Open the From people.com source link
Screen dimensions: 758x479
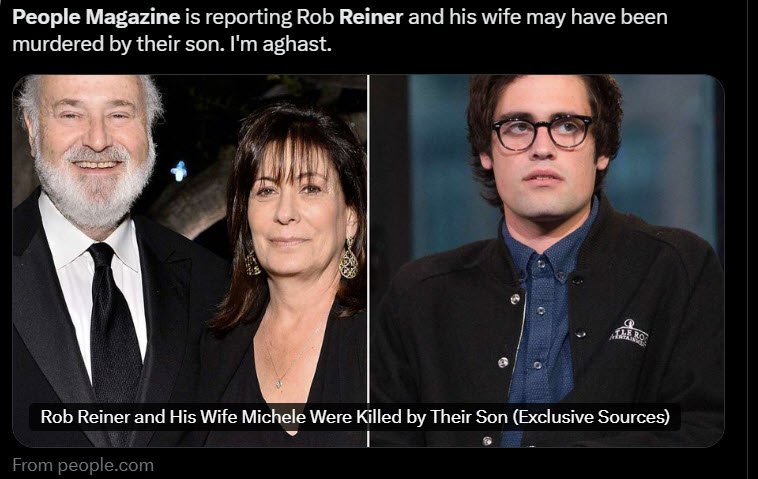tap(83, 465)
